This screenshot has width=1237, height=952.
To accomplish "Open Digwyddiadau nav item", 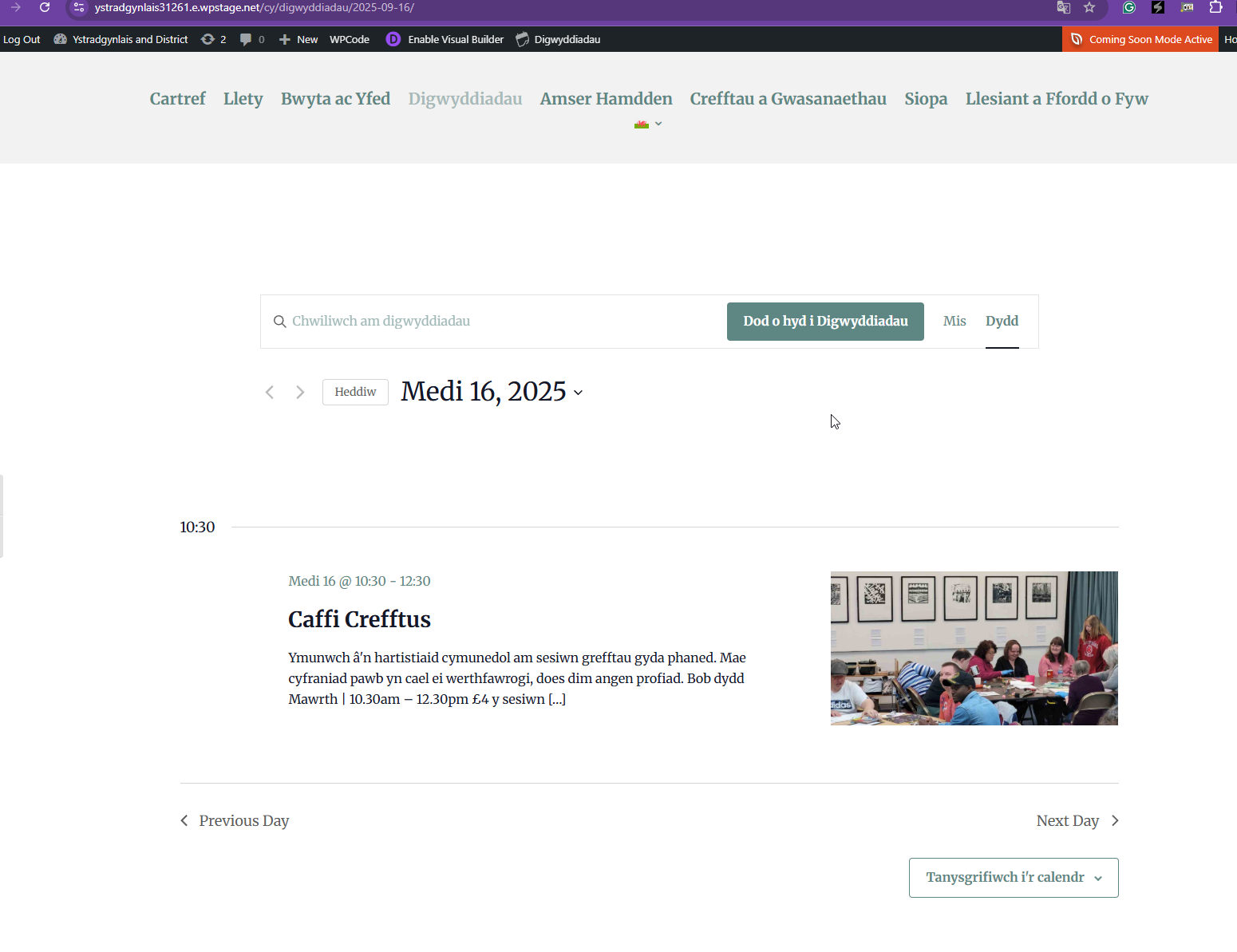I will pyautogui.click(x=465, y=98).
